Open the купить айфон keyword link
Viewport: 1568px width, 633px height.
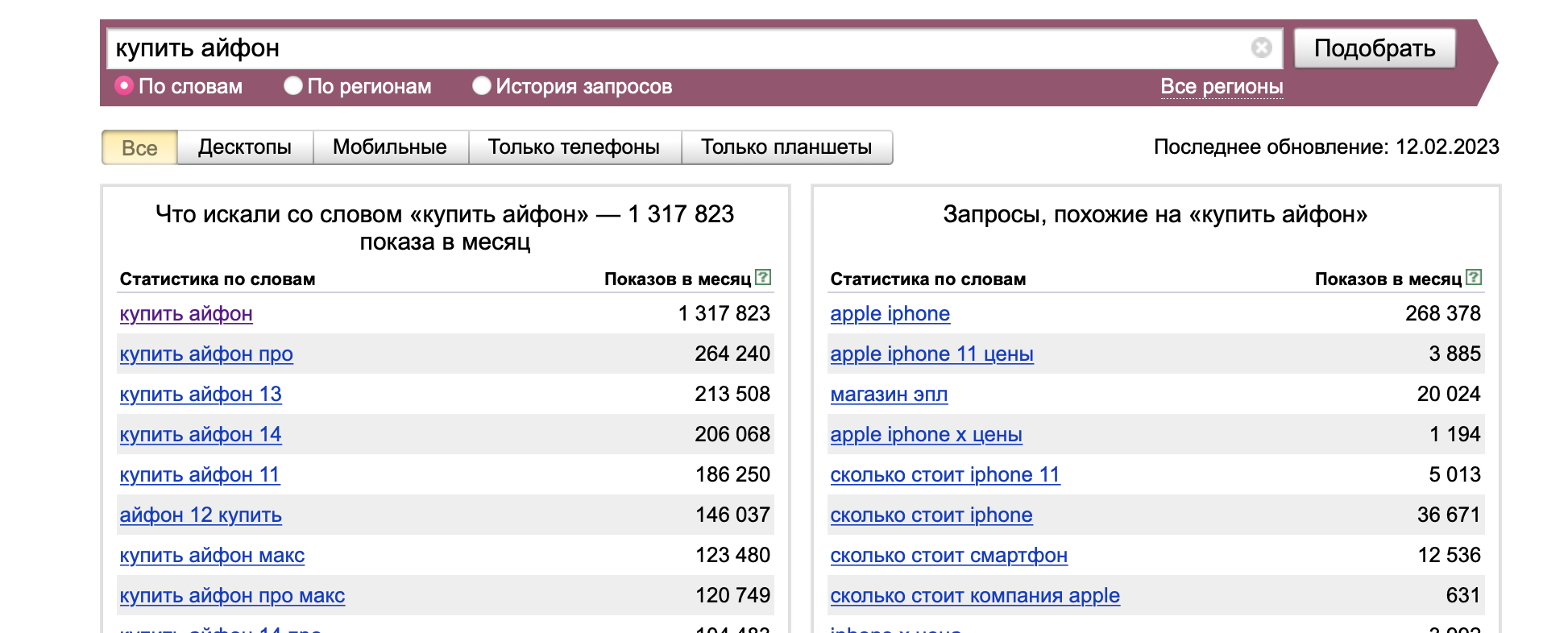(x=186, y=313)
